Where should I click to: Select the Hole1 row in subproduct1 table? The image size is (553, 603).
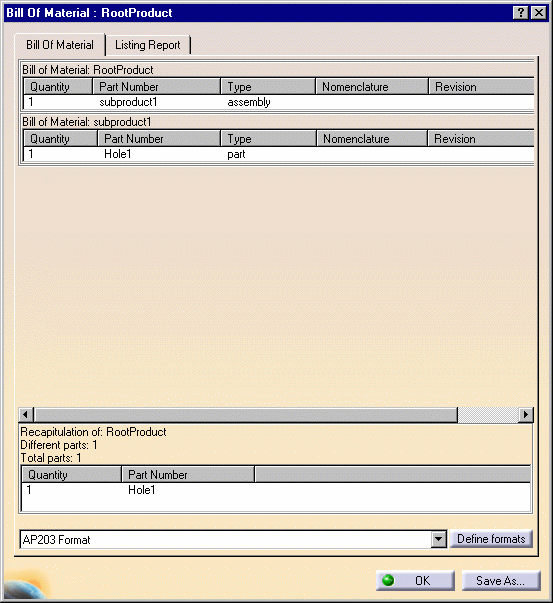(278, 154)
